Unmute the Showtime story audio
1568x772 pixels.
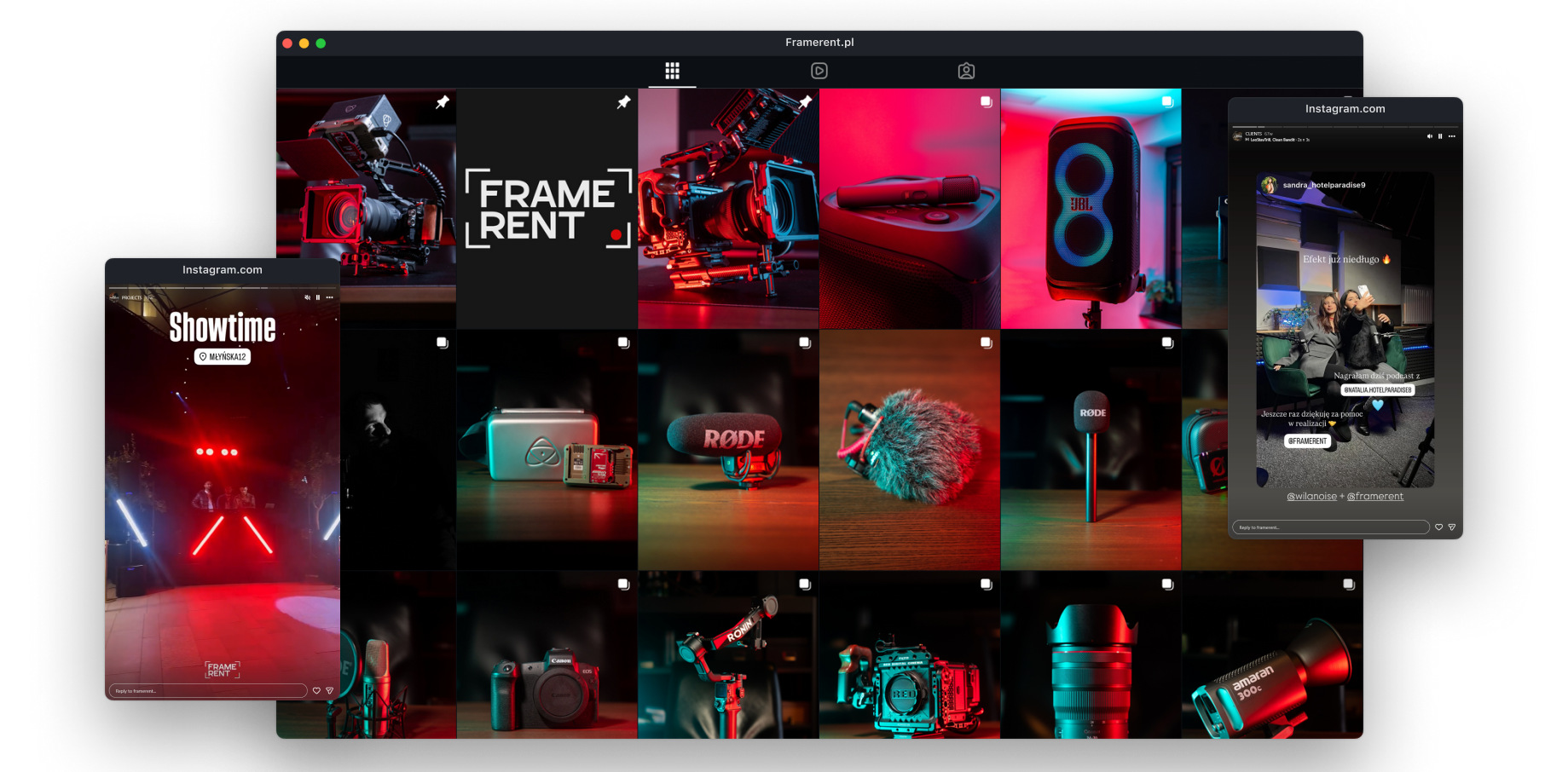click(307, 297)
